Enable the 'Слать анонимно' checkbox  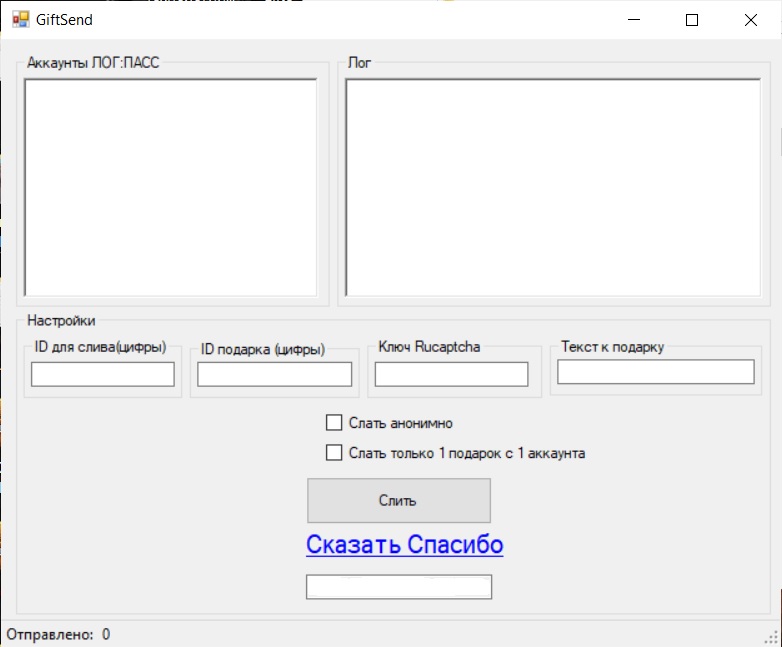pos(335,423)
